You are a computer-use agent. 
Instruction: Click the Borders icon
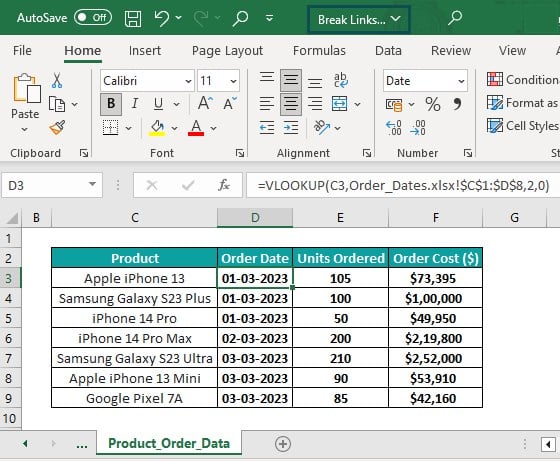click(x=110, y=127)
